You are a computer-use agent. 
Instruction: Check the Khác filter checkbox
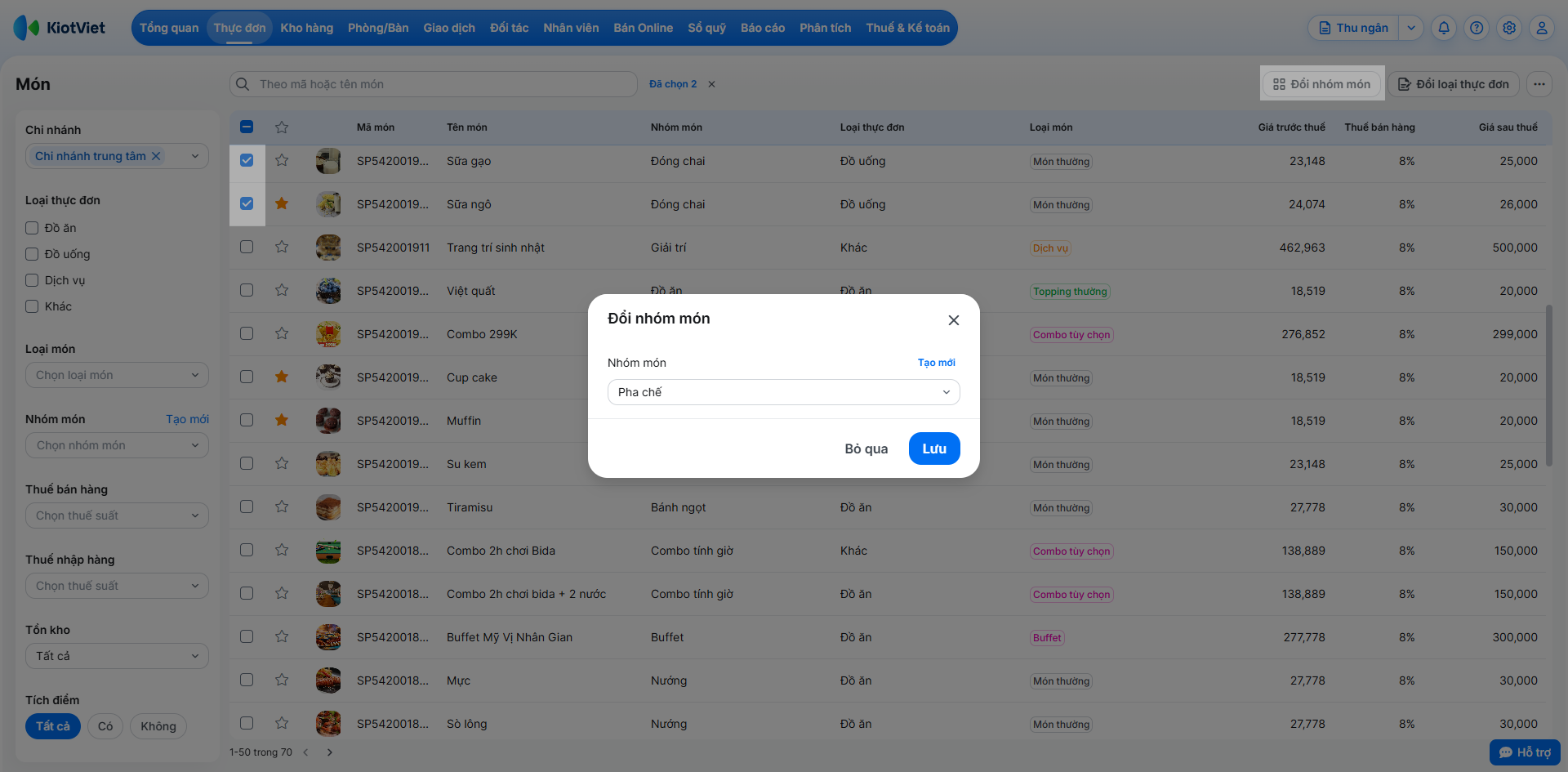(32, 306)
